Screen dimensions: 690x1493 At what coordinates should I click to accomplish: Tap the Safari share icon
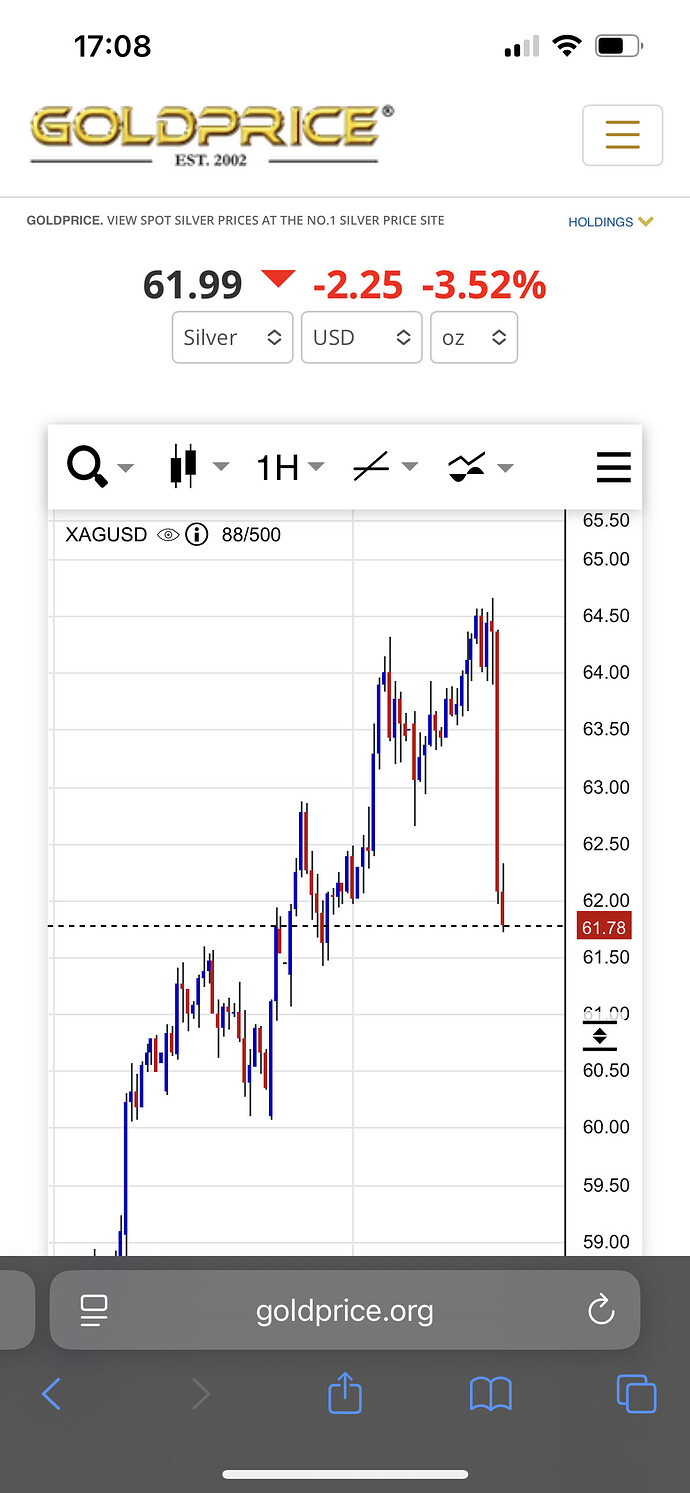pos(345,1394)
